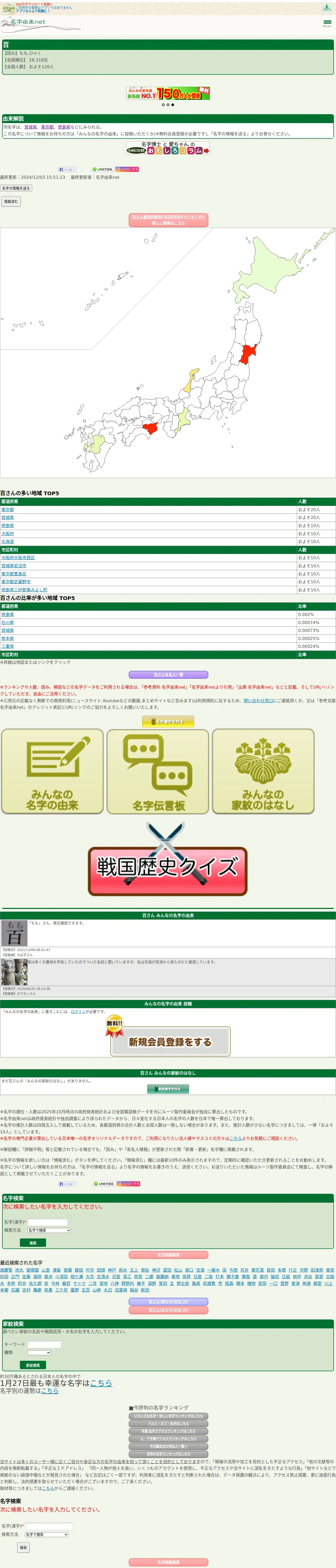Open the おもしろコラム banner
336x1568 pixels.
(168, 148)
